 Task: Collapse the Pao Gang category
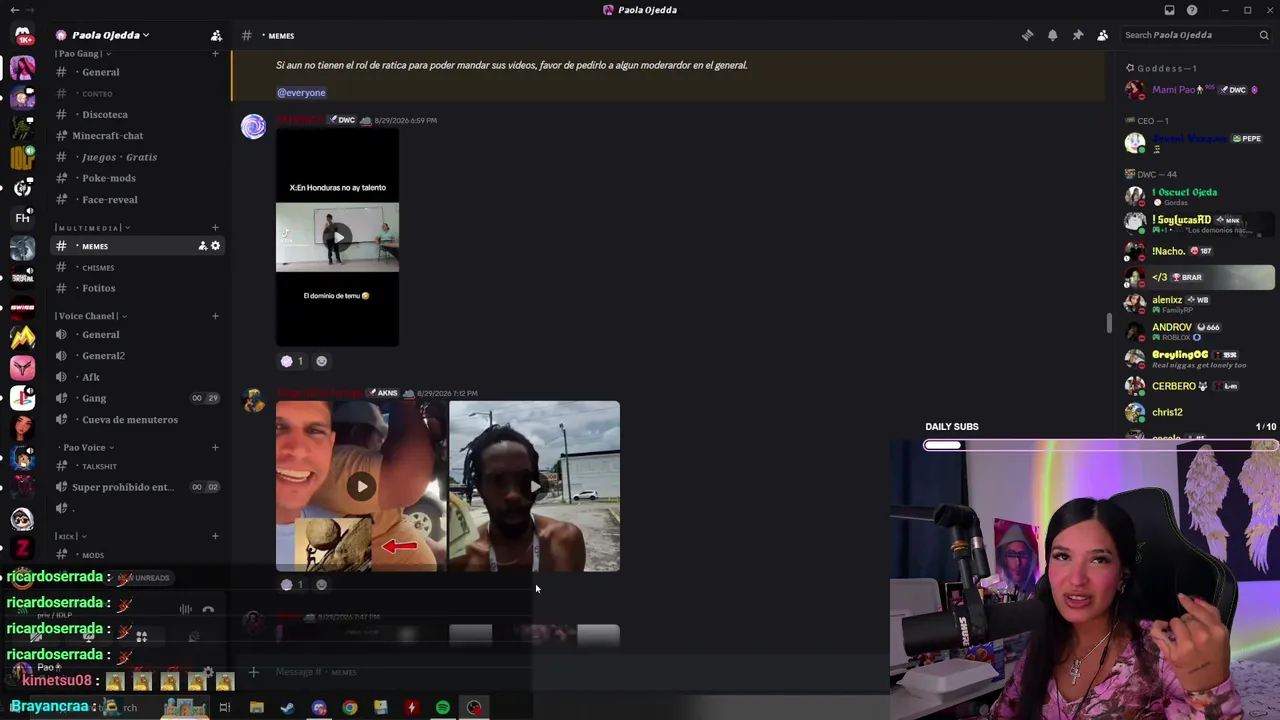point(83,53)
